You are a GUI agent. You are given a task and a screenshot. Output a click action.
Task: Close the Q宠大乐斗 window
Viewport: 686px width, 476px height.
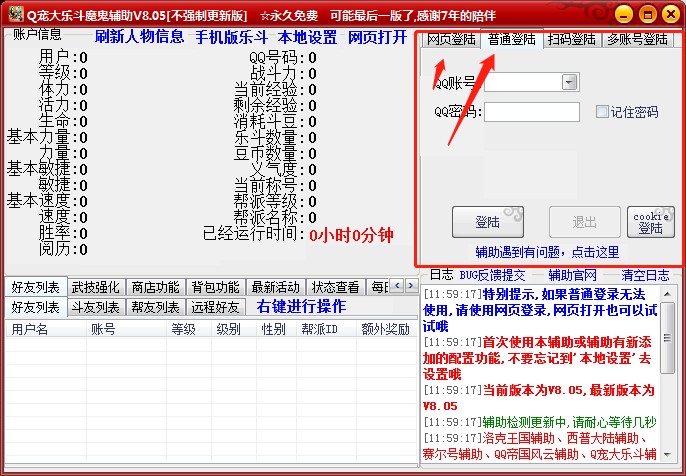[671, 14]
